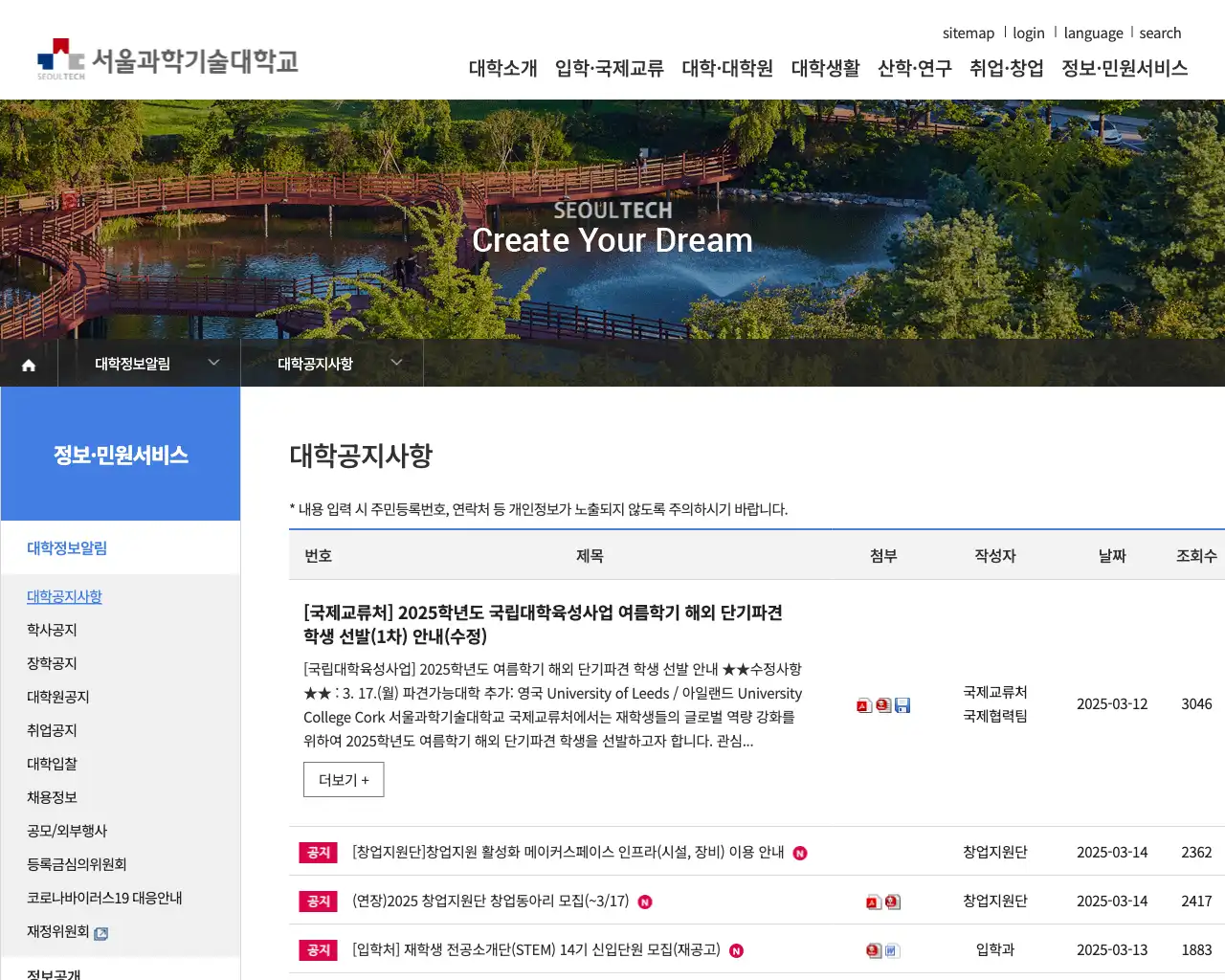The width and height of the screenshot is (1225, 980).
Task: Select 코로나바이러스19 대응안내 in the sidebar
Action: tap(104, 898)
